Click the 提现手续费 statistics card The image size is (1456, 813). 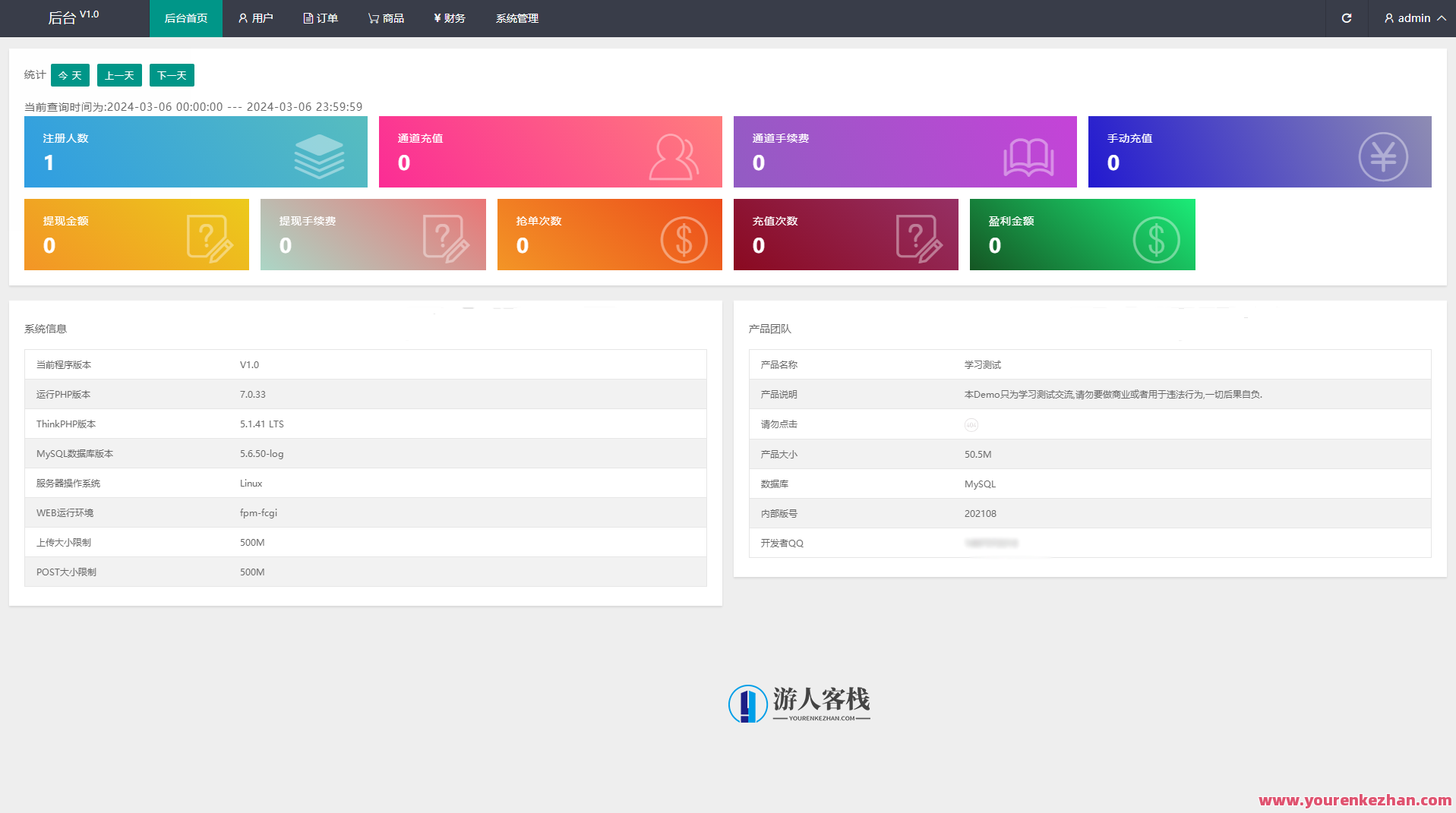click(373, 235)
